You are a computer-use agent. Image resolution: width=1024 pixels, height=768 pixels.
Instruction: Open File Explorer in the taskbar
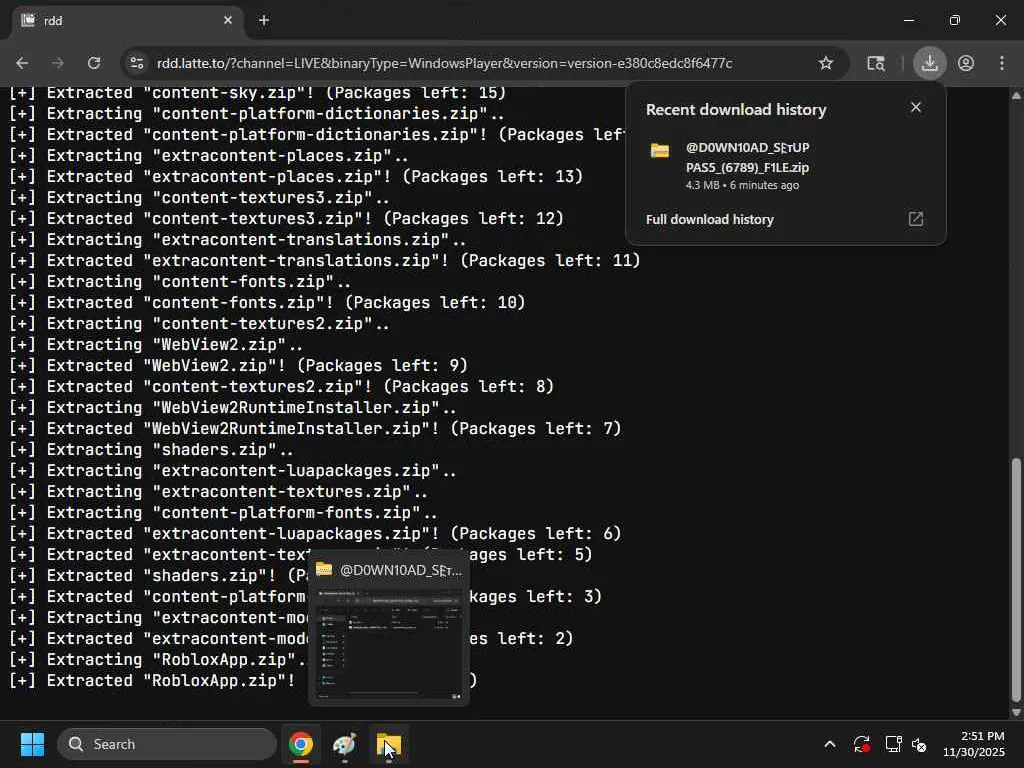389,744
